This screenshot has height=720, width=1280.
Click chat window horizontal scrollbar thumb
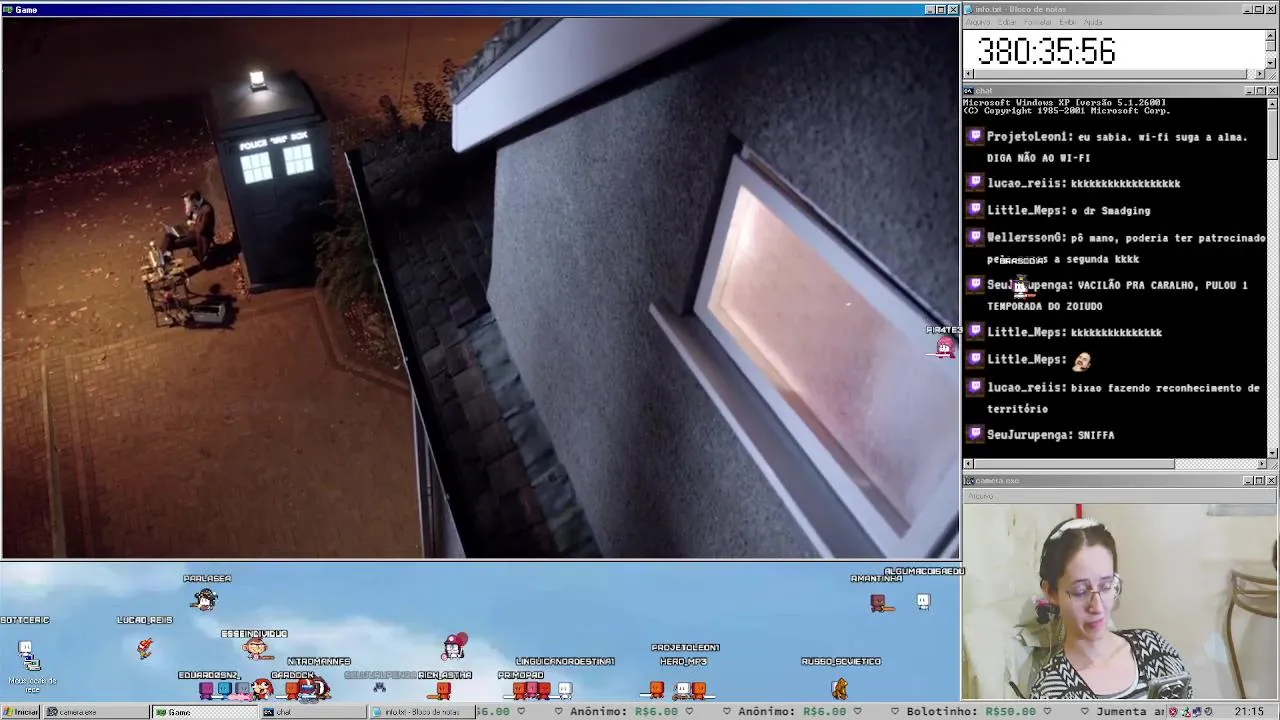click(x=1074, y=464)
